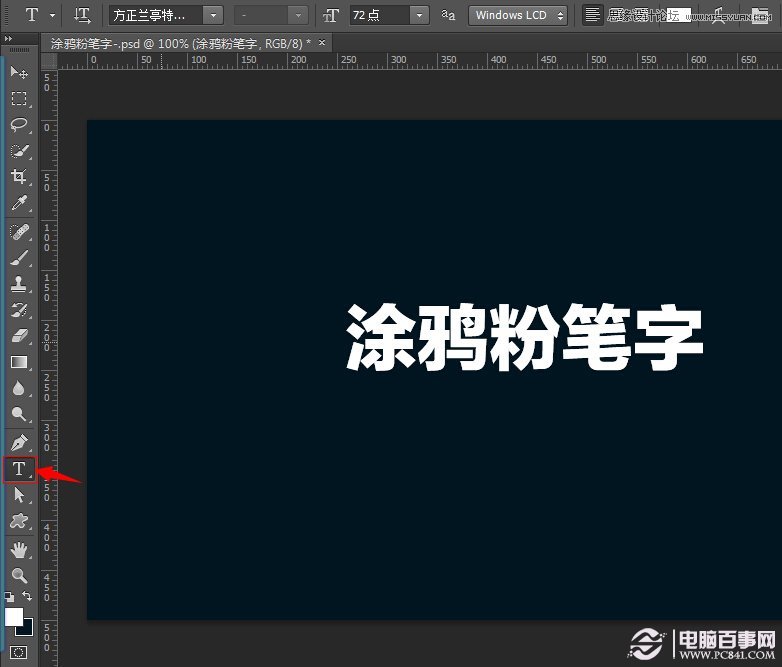Viewport: 782px width, 667px height.
Task: Pick the Pen tool
Action: point(19,442)
